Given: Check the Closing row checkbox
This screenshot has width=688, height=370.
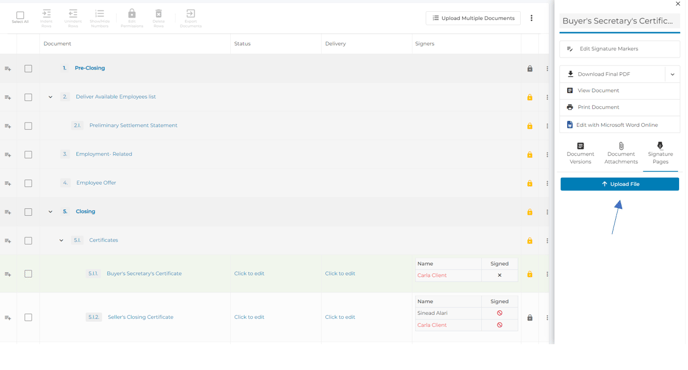Looking at the screenshot, I should (x=28, y=212).
